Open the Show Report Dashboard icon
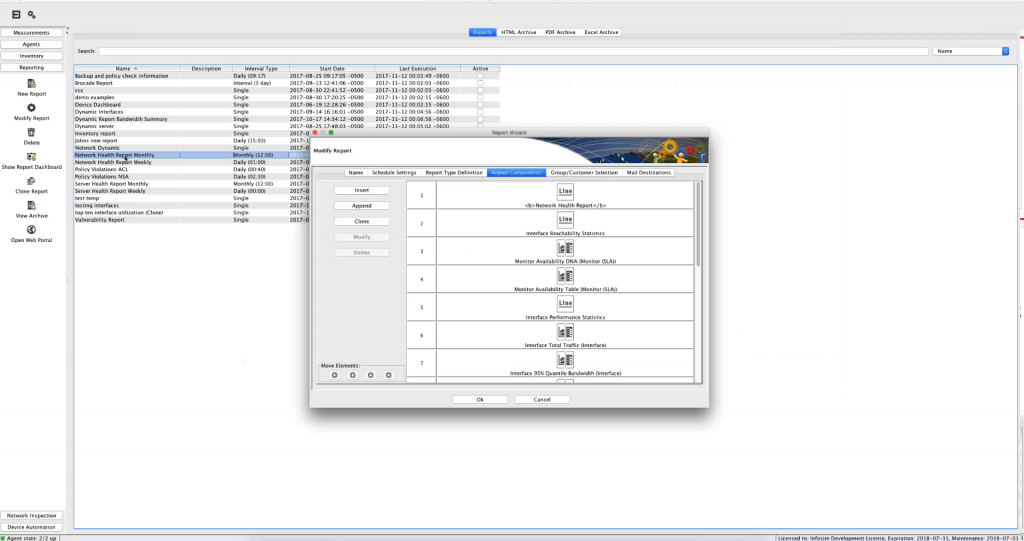Image resolution: width=1024 pixels, height=541 pixels. pos(31,156)
